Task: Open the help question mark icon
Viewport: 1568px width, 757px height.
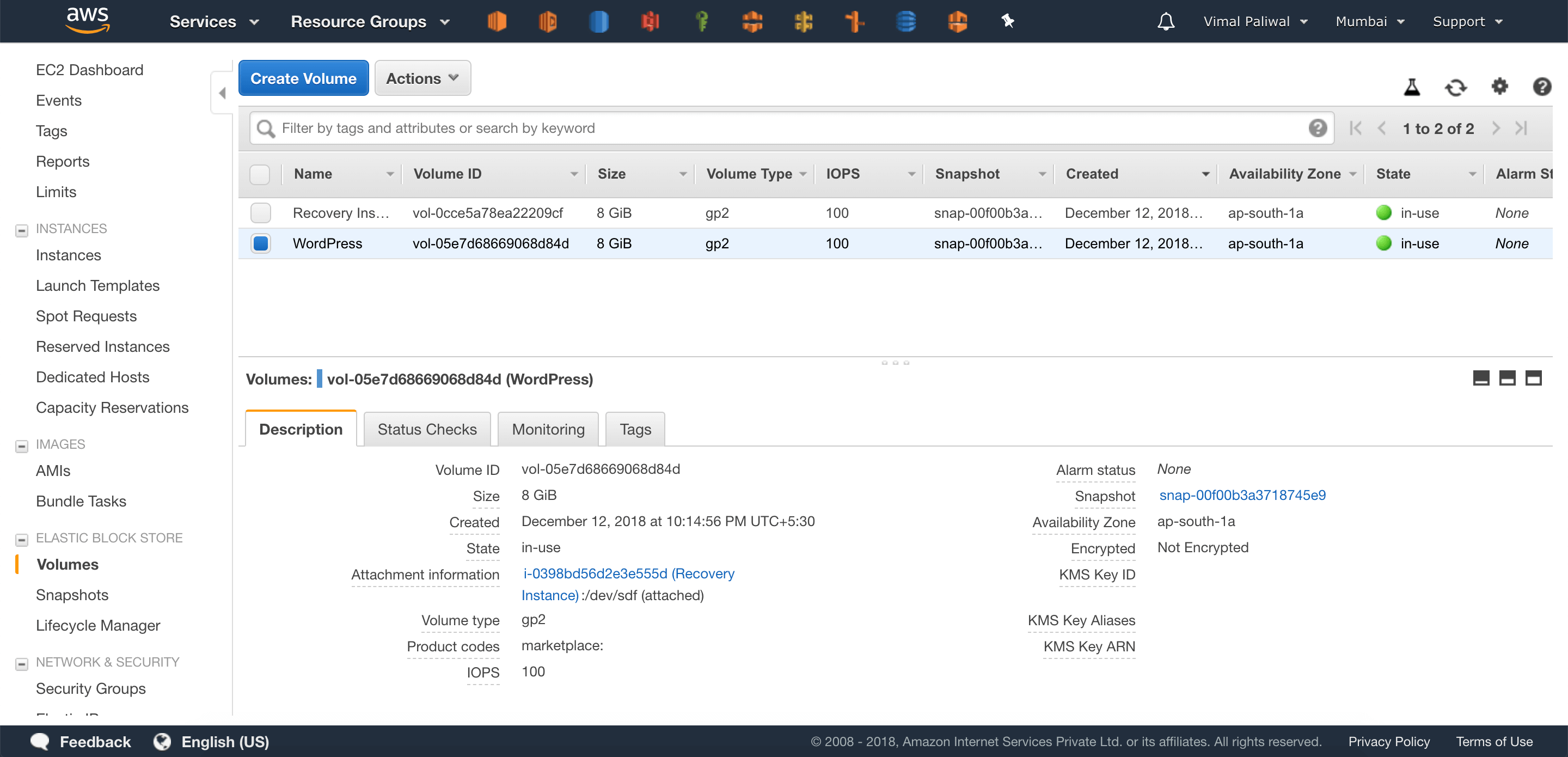Action: pos(1541,87)
